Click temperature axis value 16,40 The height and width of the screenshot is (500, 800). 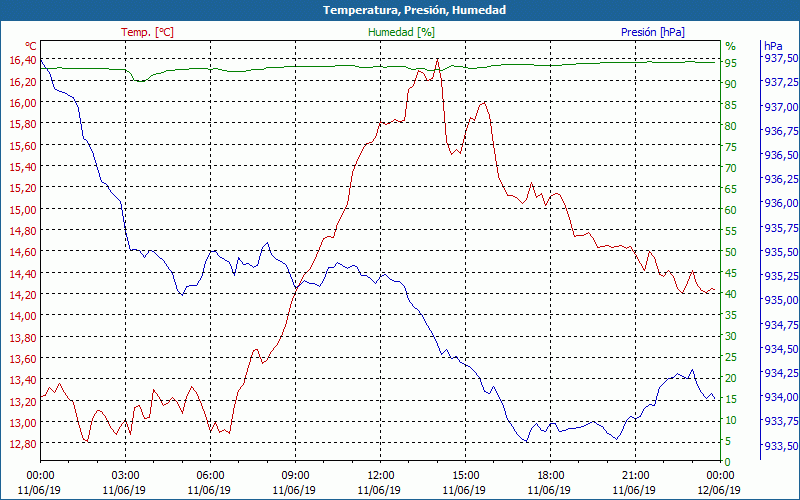click(x=23, y=60)
